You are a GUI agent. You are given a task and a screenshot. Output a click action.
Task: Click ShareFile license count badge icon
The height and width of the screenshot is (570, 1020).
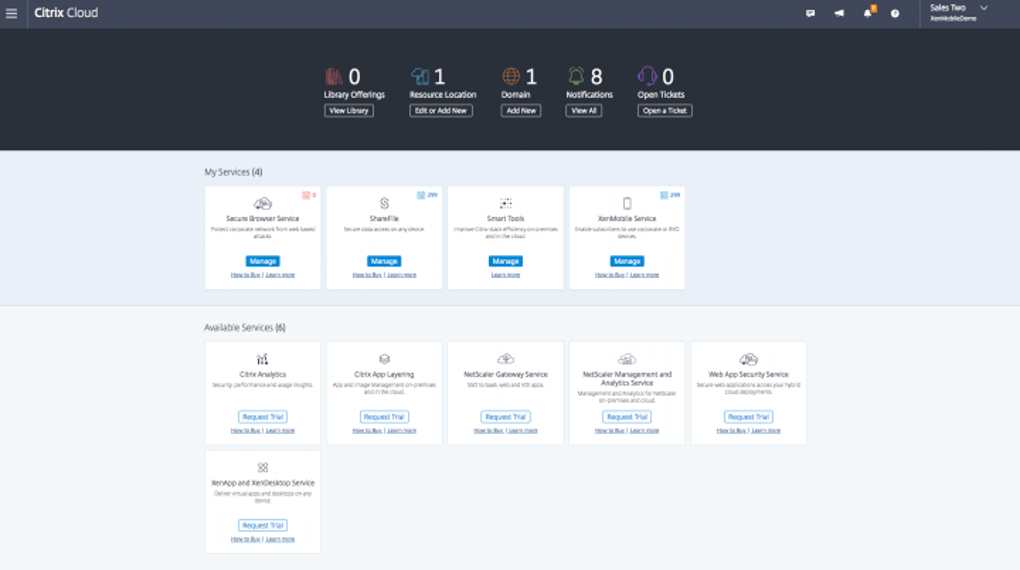point(421,195)
